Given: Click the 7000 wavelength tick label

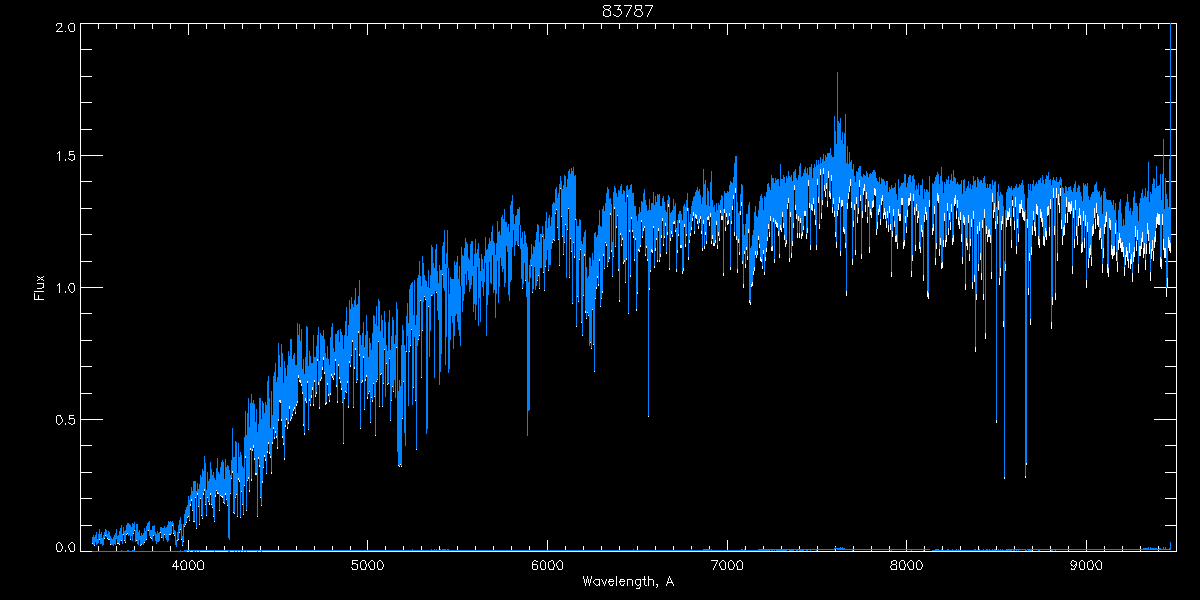Looking at the screenshot, I should (727, 565).
